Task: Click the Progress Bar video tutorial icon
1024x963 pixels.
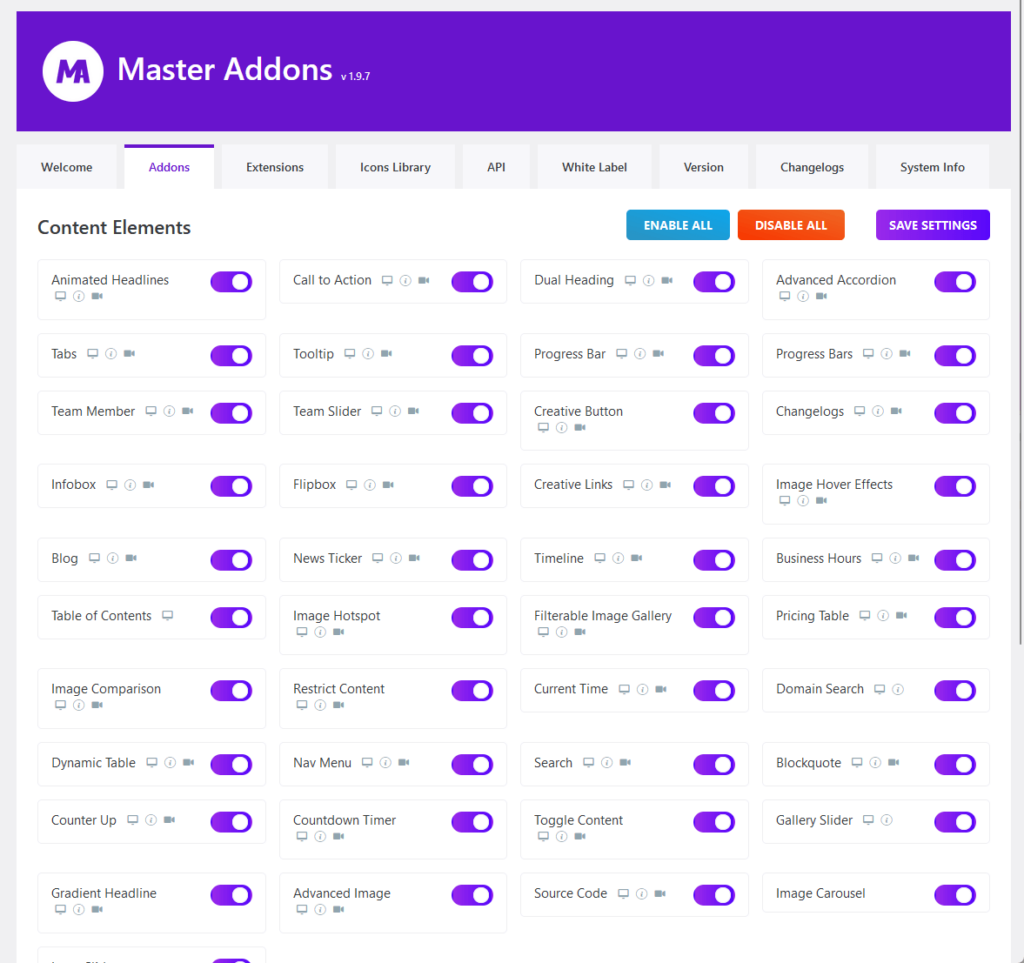Action: (x=658, y=354)
